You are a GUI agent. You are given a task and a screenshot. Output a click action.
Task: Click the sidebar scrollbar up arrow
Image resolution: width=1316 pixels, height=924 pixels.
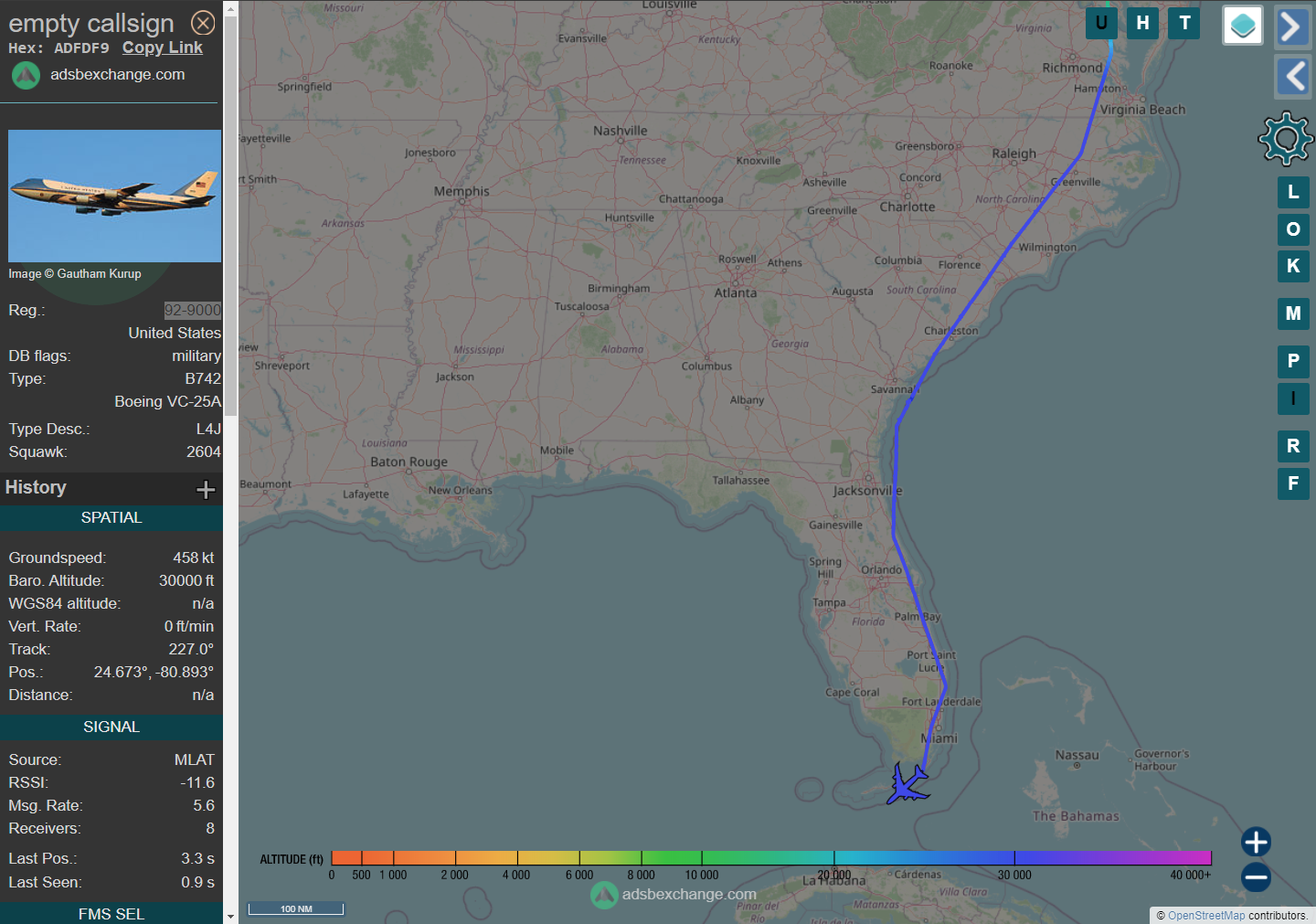coord(230,7)
